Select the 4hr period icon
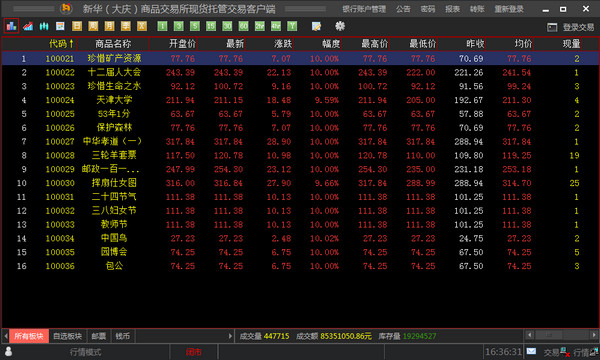600x360 pixels. point(276,26)
